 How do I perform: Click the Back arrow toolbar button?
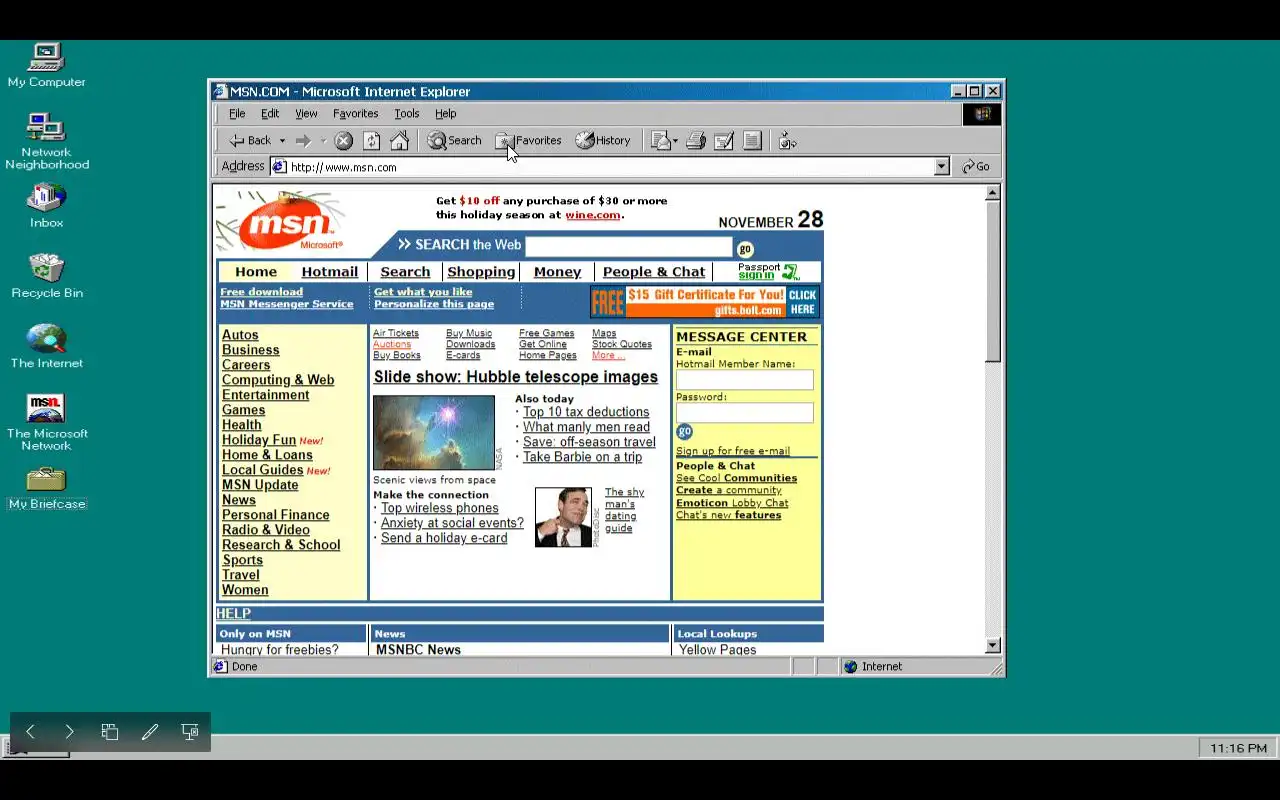click(x=250, y=141)
